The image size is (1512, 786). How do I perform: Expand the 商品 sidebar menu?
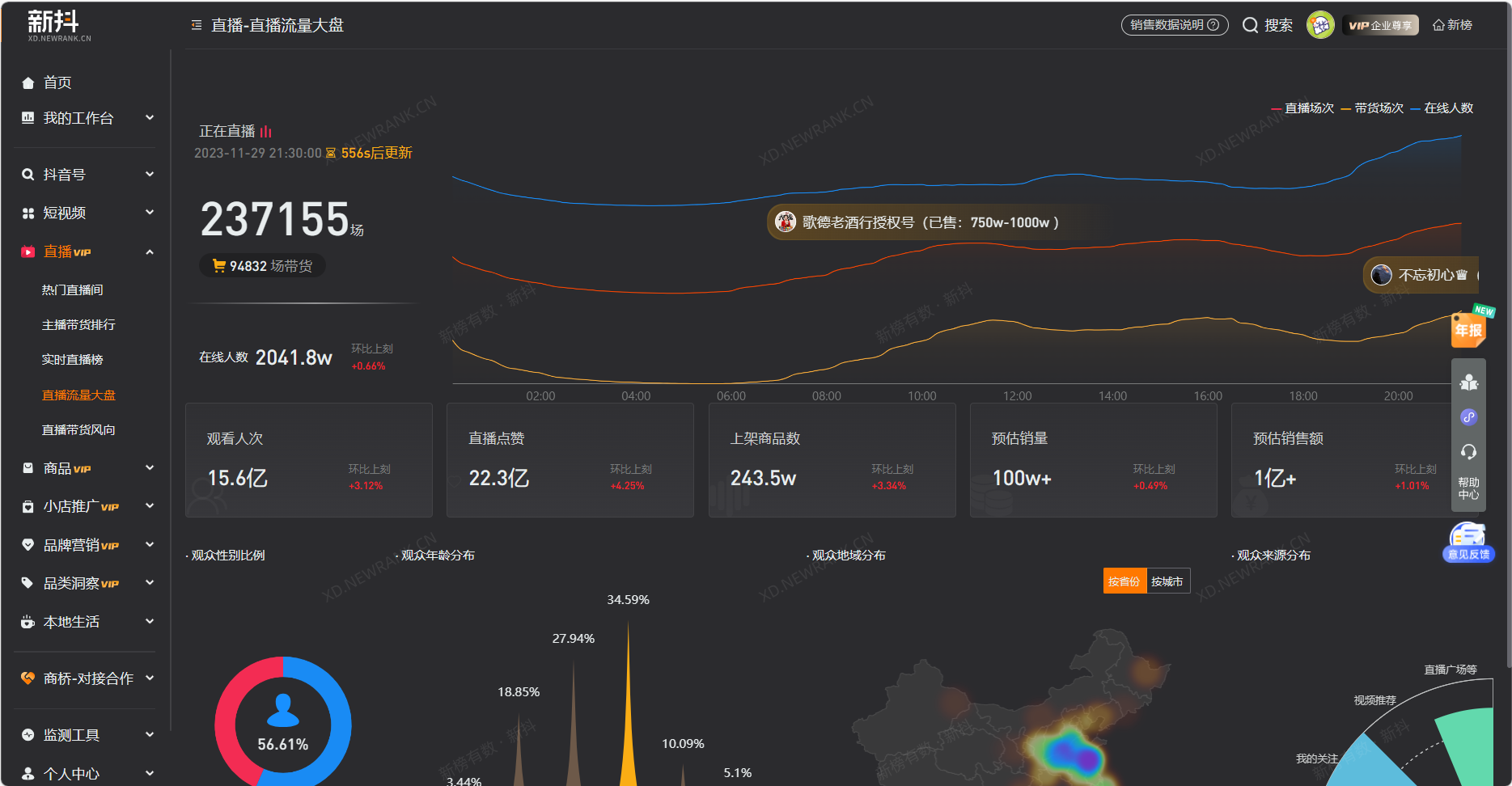click(x=87, y=468)
